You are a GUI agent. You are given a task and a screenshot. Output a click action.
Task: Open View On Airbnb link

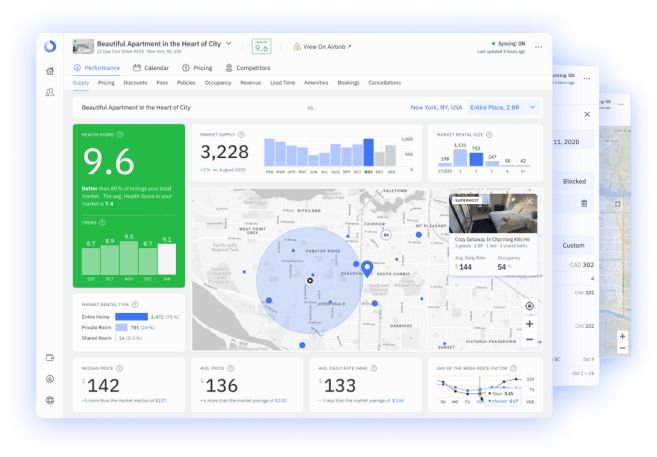point(322,46)
